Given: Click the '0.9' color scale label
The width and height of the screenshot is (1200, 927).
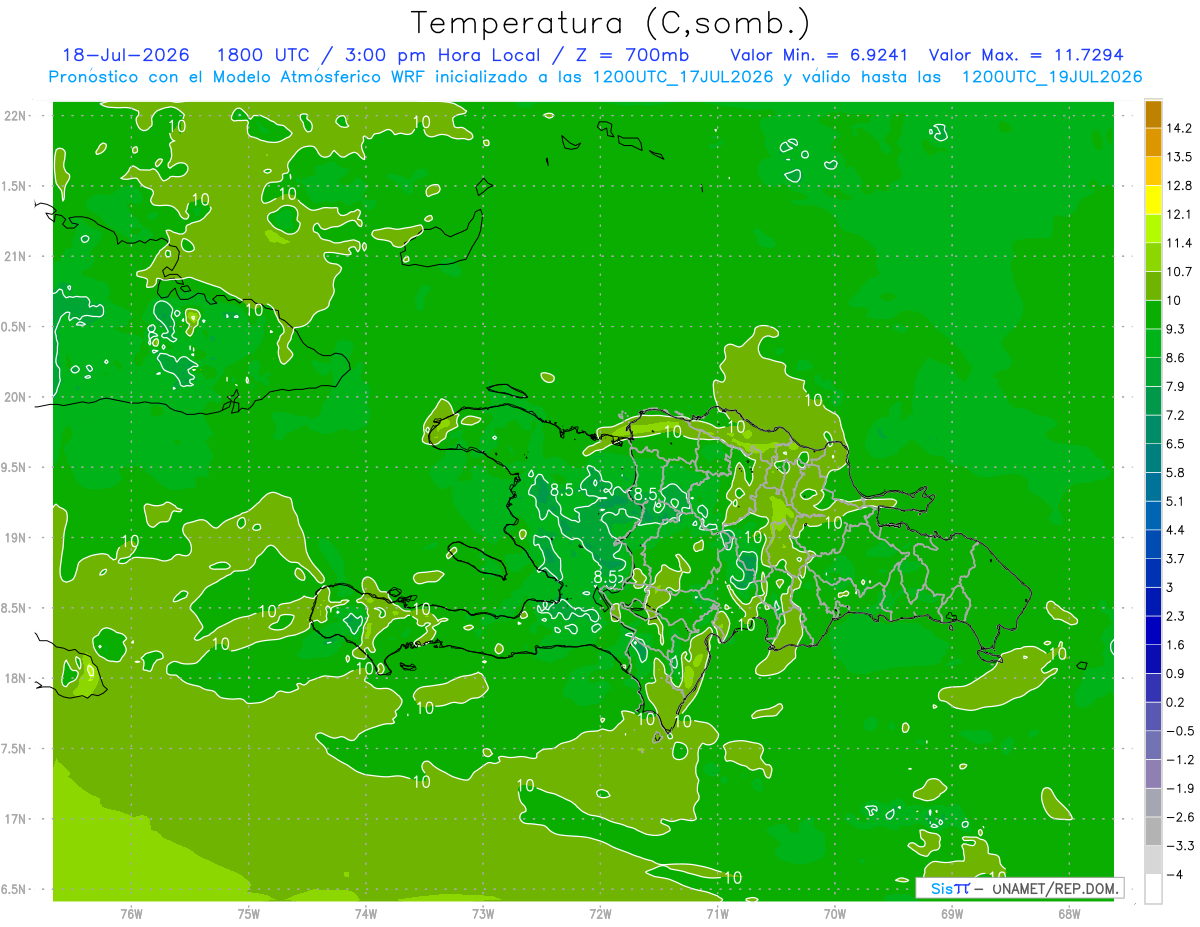Looking at the screenshot, I should click(x=1177, y=674).
